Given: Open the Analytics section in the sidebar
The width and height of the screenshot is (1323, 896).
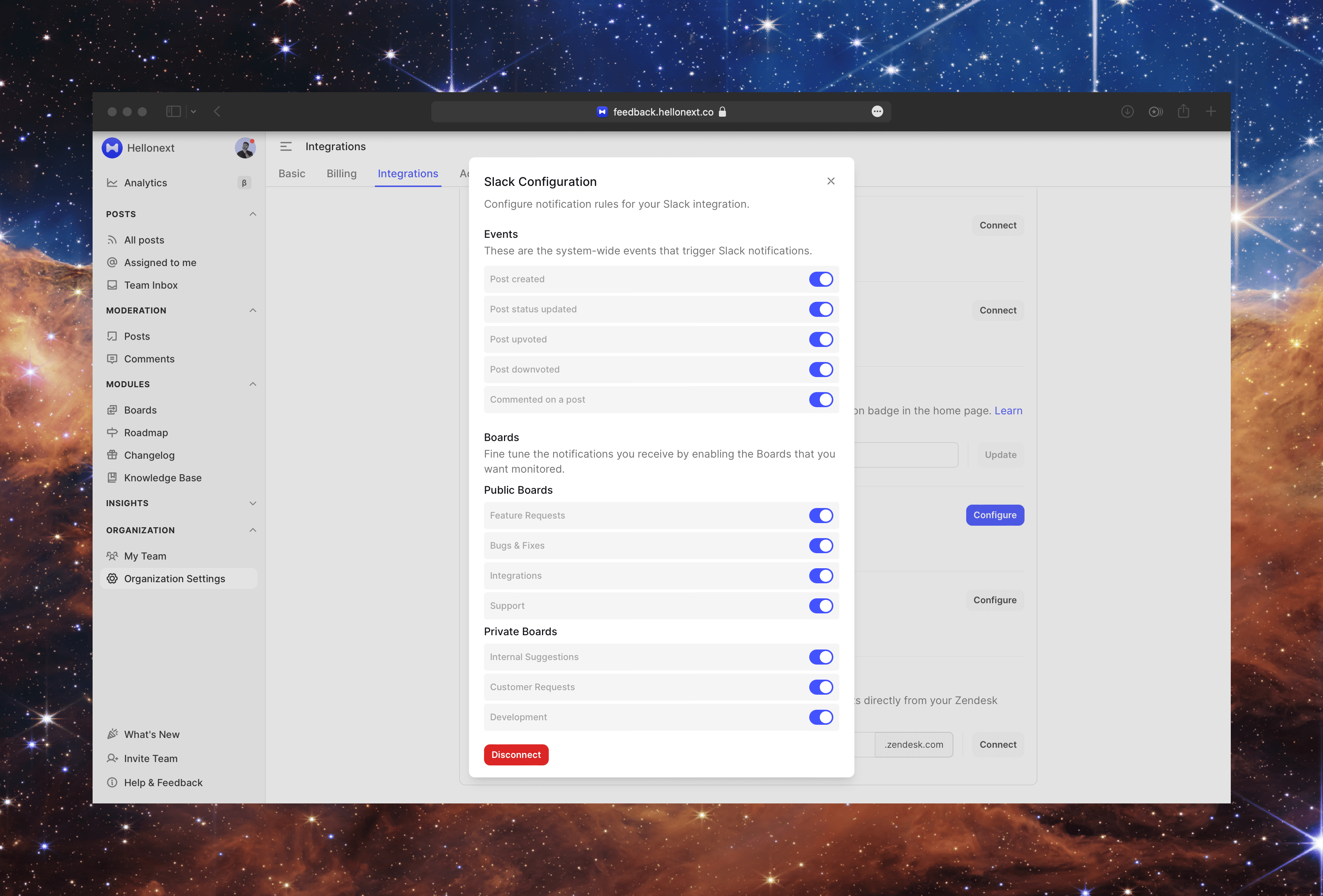Looking at the screenshot, I should point(146,182).
